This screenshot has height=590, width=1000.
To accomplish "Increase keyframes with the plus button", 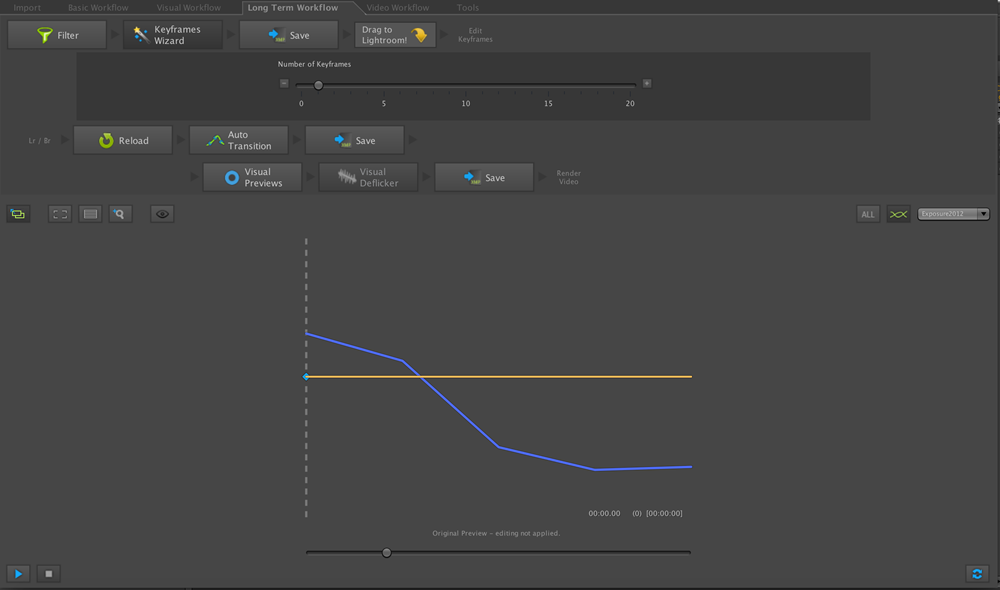I will click(647, 84).
